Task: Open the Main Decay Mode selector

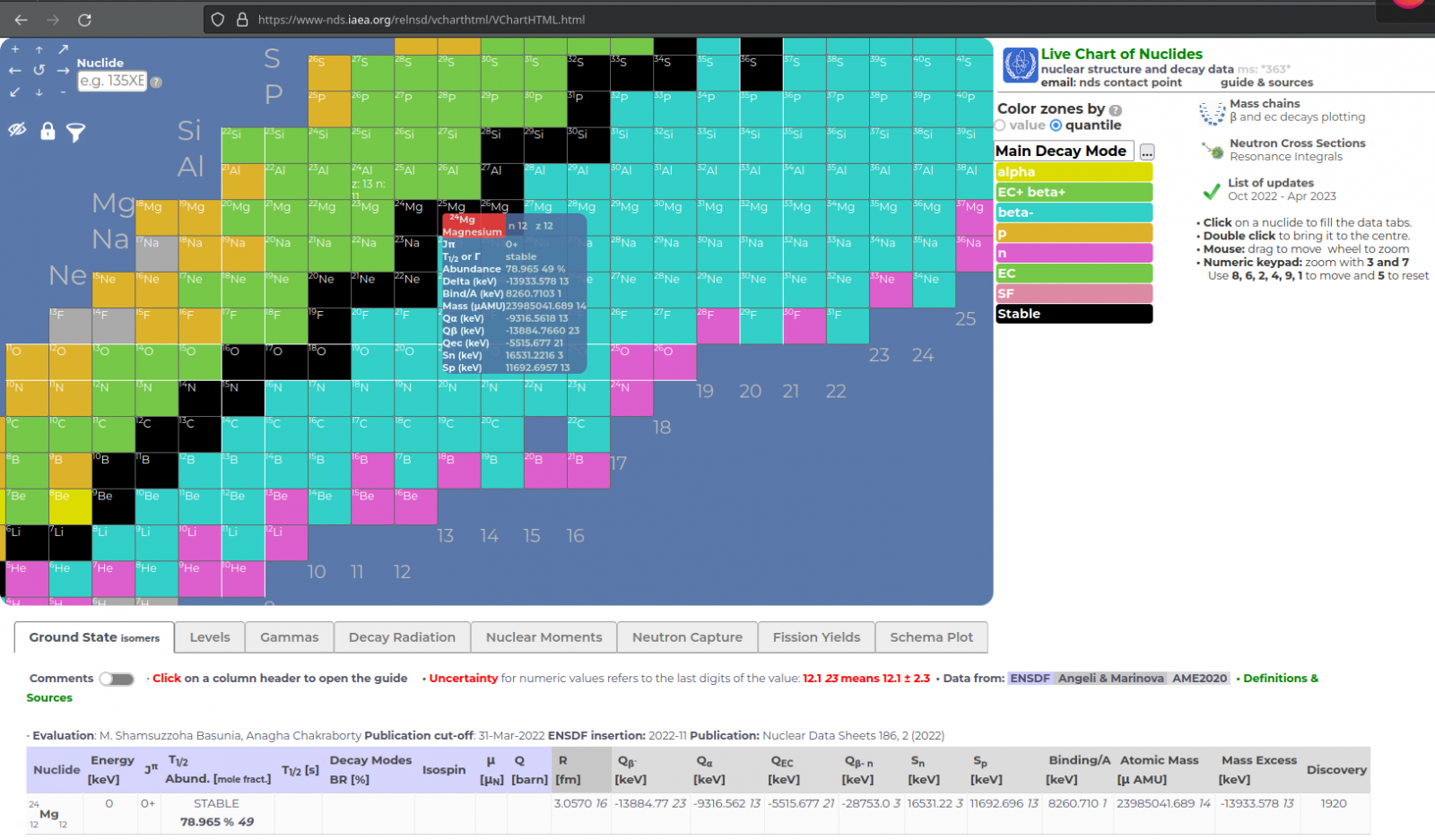Action: pyautogui.click(x=1064, y=151)
